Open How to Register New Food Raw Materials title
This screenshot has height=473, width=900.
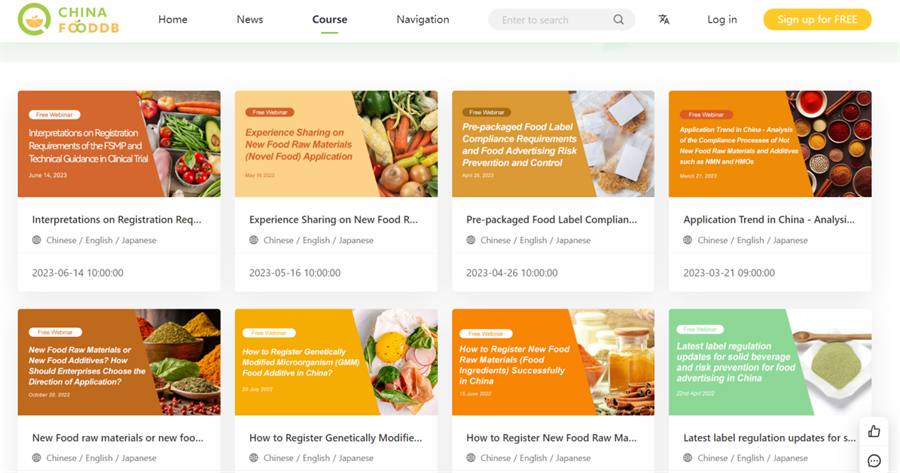[551, 437]
